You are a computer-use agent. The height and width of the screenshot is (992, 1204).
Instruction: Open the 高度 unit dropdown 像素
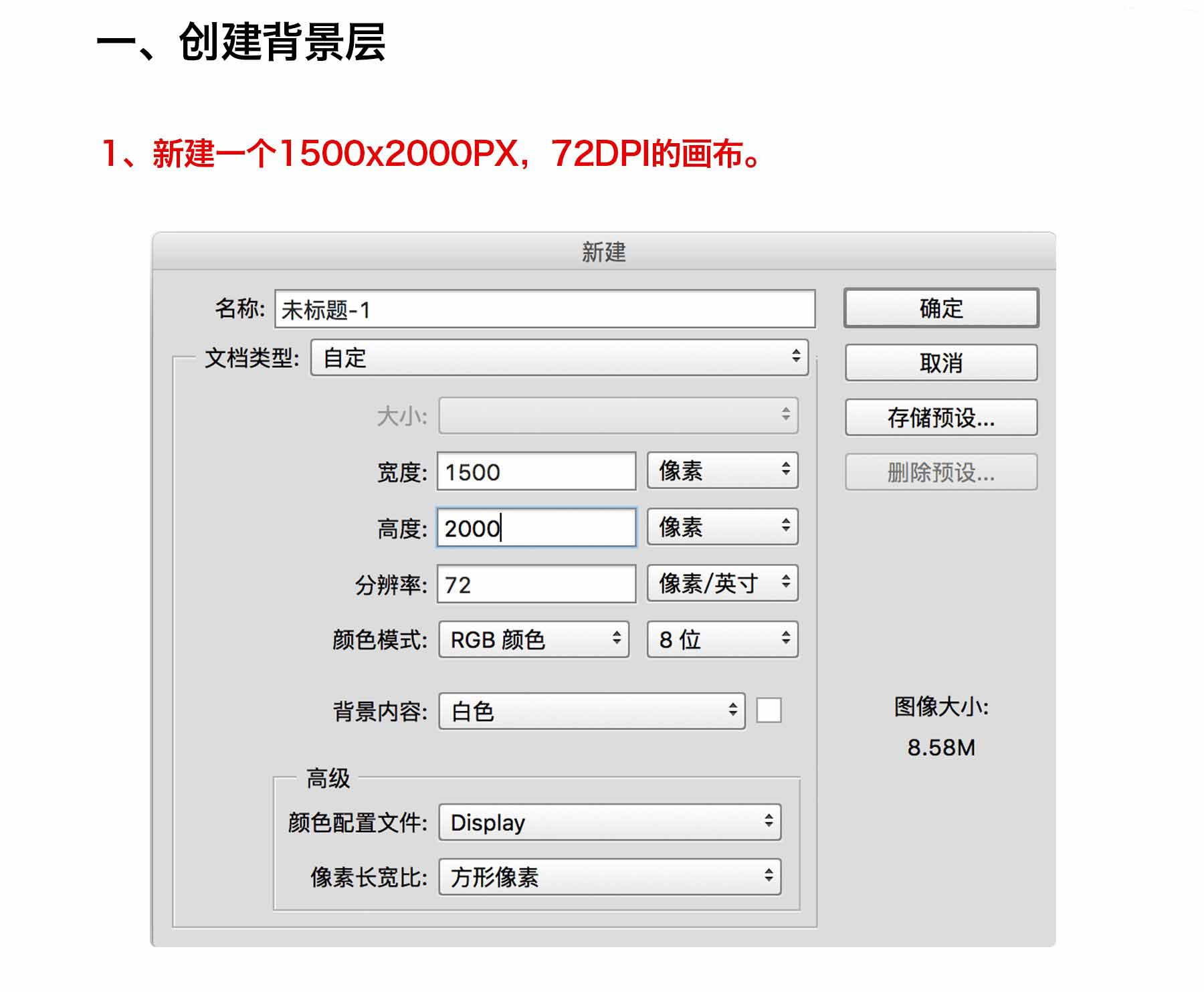(x=722, y=526)
